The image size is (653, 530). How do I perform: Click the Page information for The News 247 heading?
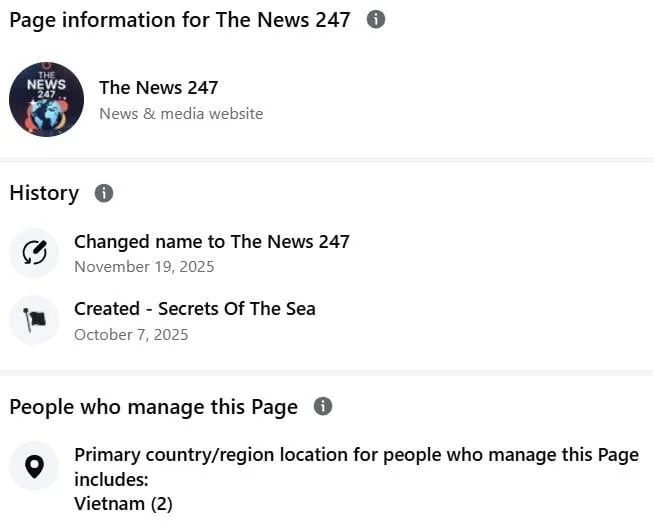[180, 20]
